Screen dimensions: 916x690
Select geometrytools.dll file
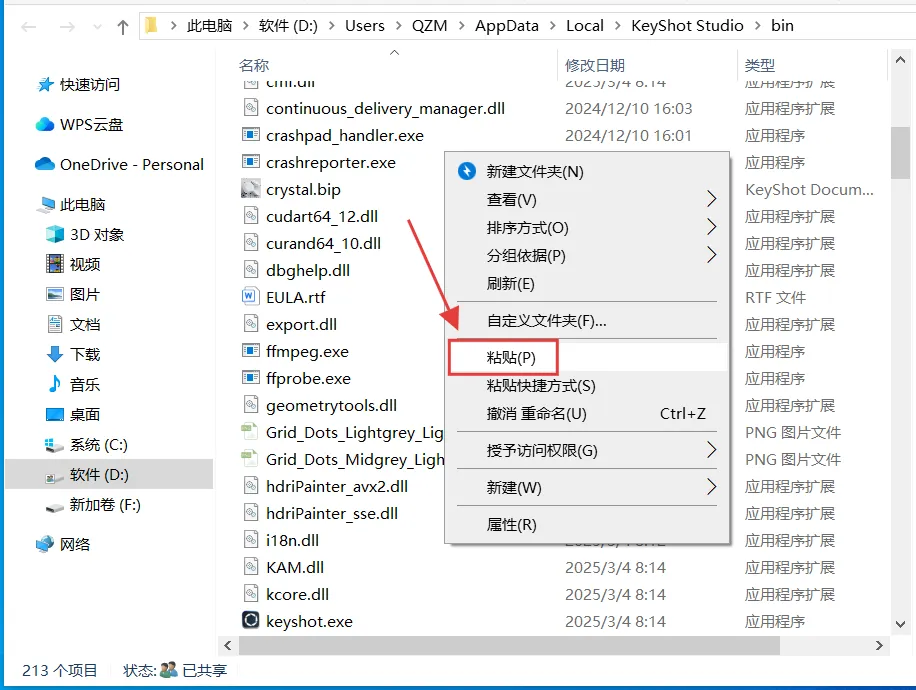331,405
